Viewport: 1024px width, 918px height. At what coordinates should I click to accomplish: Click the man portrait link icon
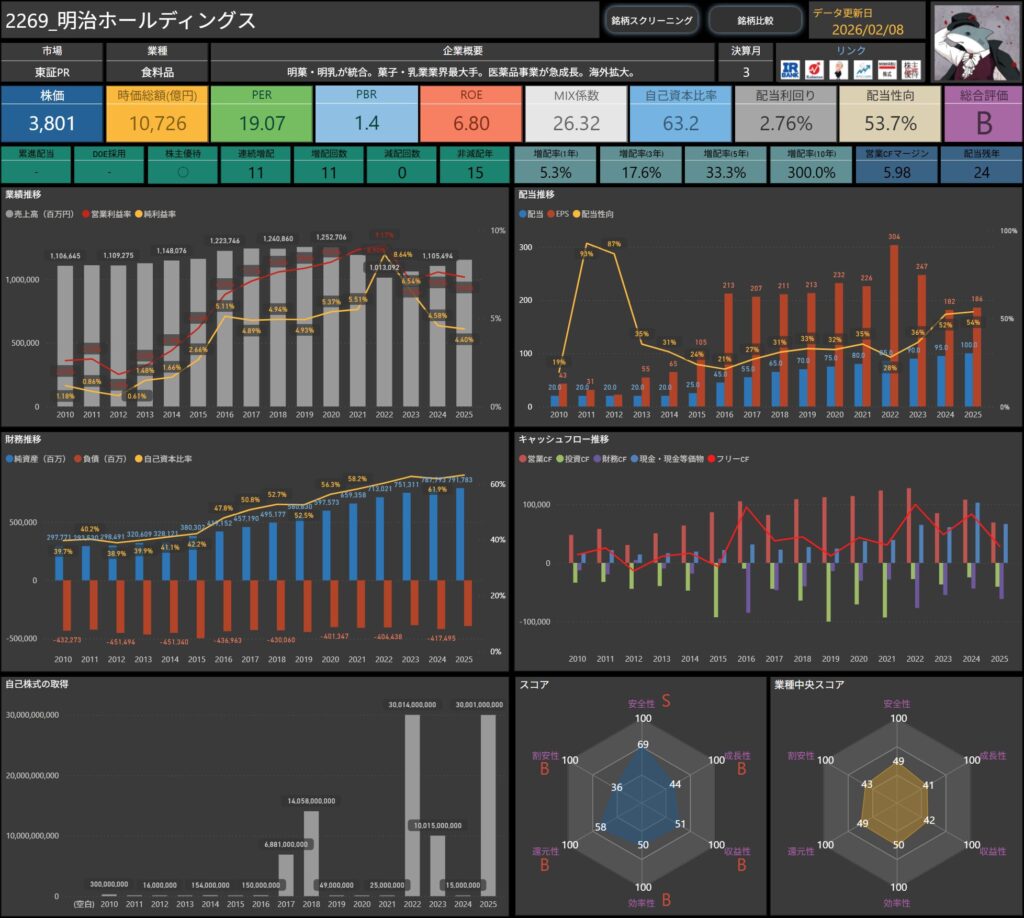click(839, 69)
